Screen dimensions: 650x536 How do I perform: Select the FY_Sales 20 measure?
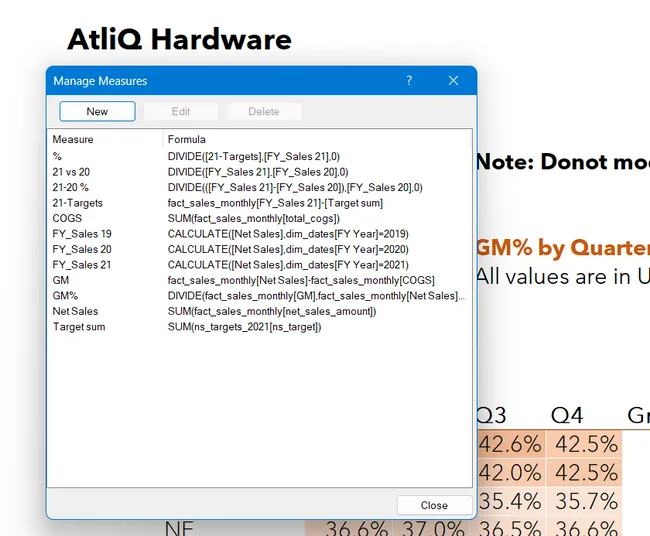click(x=82, y=249)
